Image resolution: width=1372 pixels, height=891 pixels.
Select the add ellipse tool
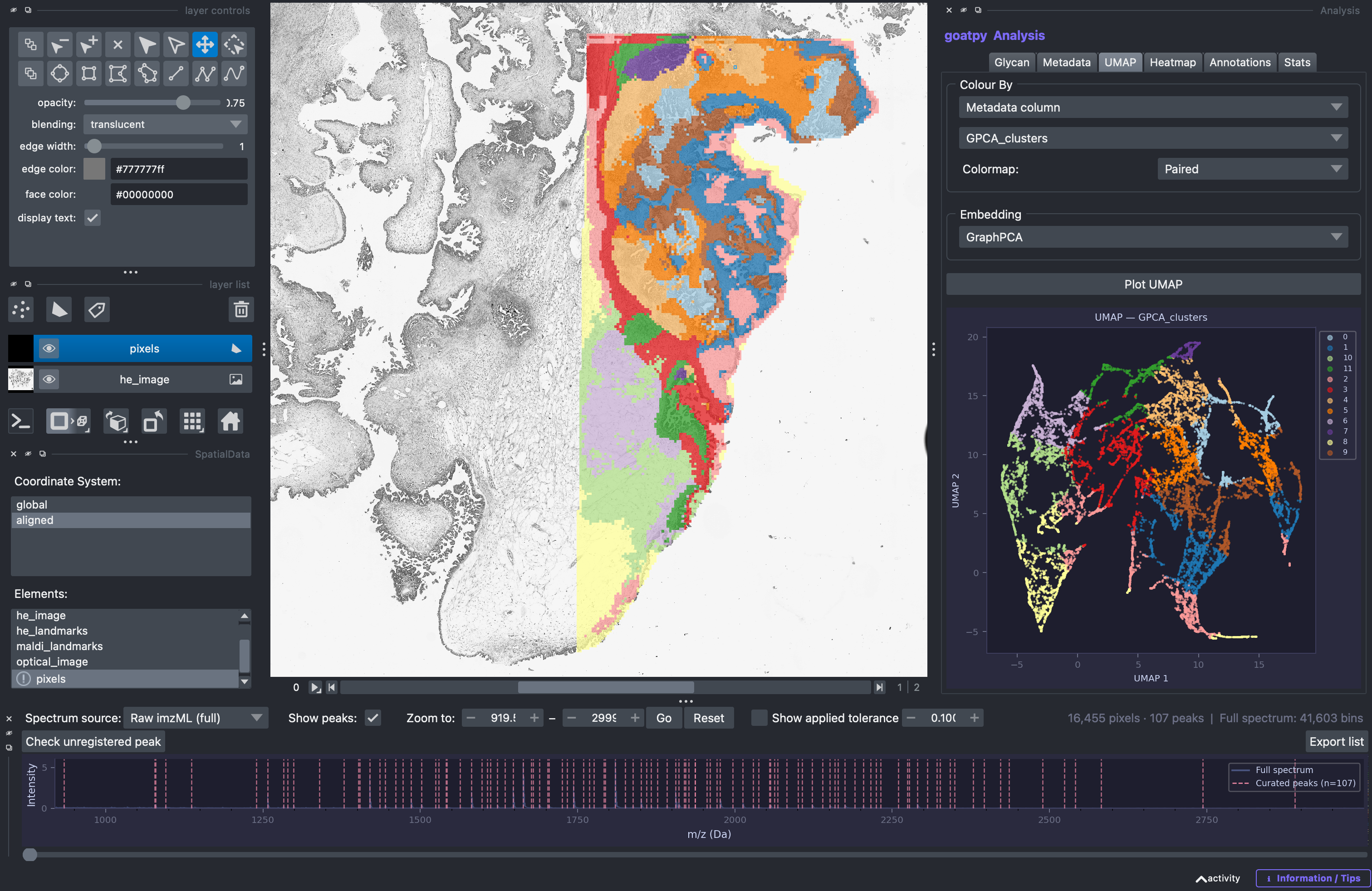click(x=60, y=73)
